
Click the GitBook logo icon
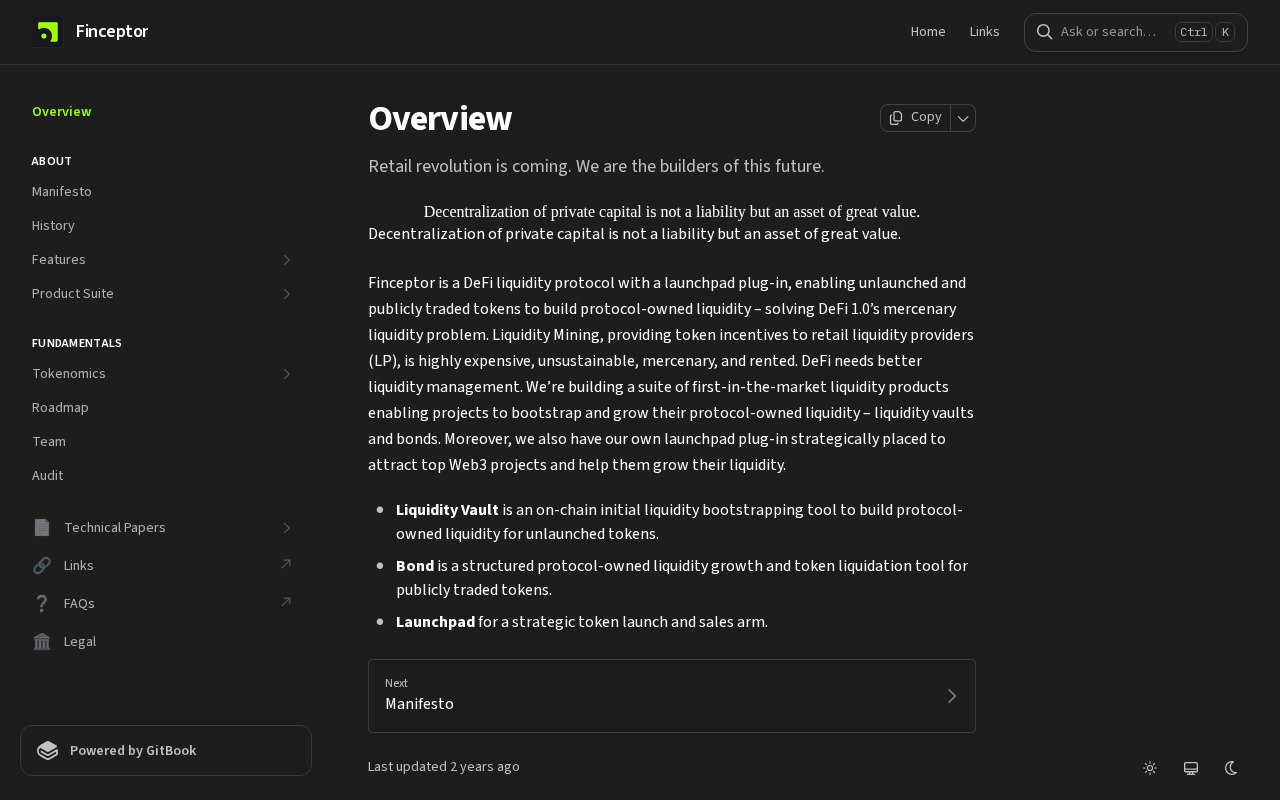(x=47, y=751)
